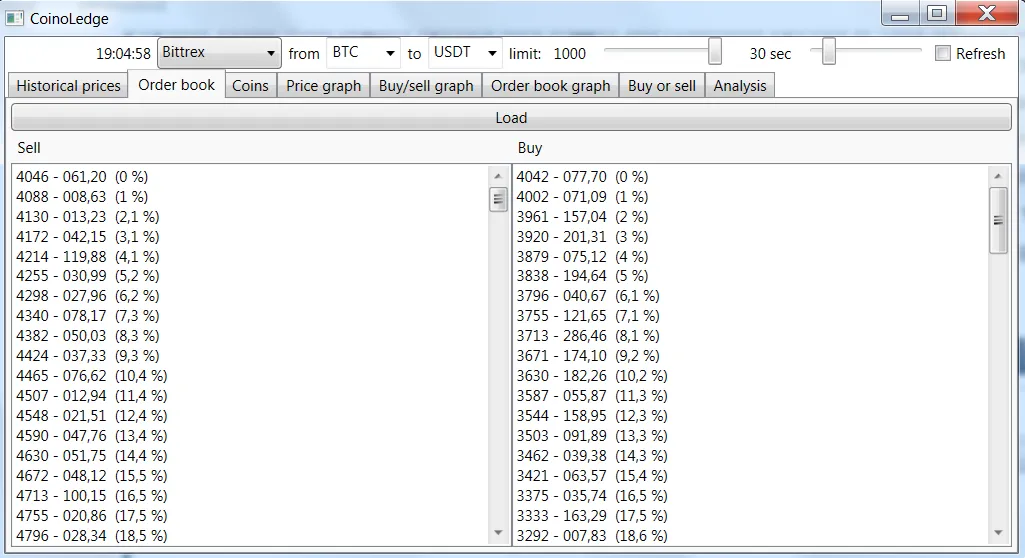
Task: Click the Buy list scroll down arrow
Action: click(998, 533)
